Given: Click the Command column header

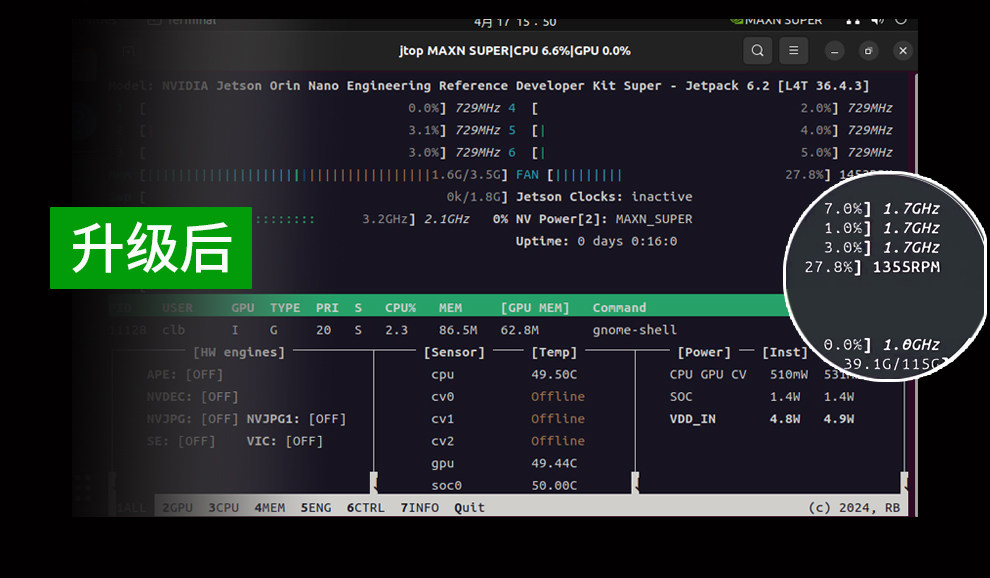Looking at the screenshot, I should click(619, 308).
